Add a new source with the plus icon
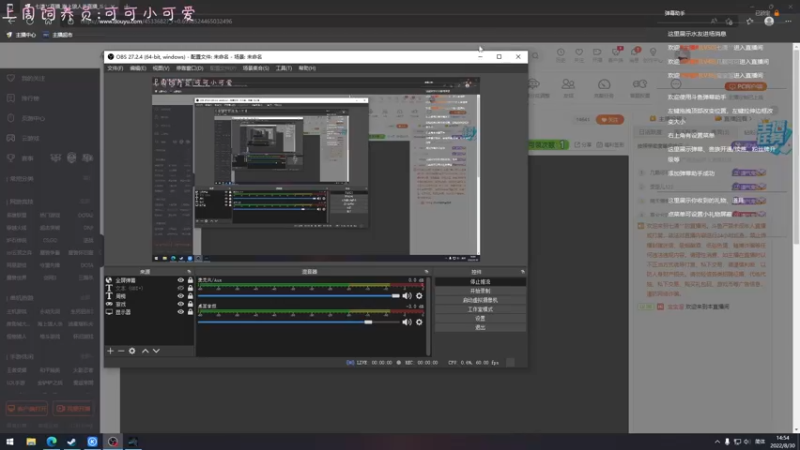 (x=110, y=351)
